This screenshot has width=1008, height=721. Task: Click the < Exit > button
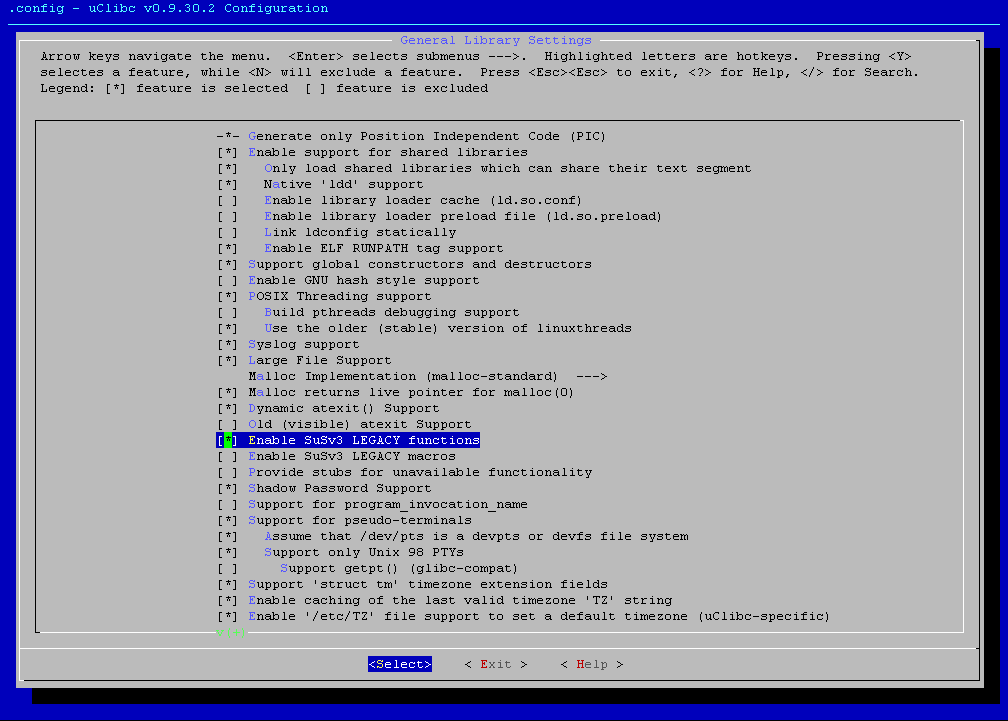(x=496, y=664)
